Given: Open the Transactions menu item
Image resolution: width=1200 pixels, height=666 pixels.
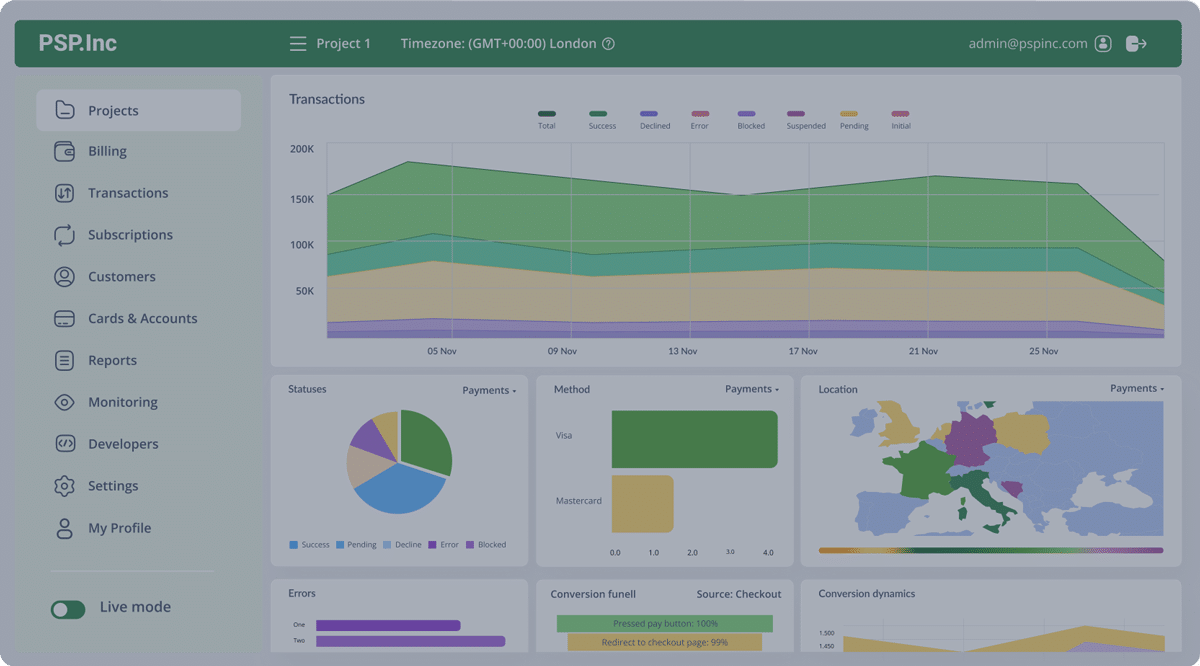Looking at the screenshot, I should click(x=128, y=193).
